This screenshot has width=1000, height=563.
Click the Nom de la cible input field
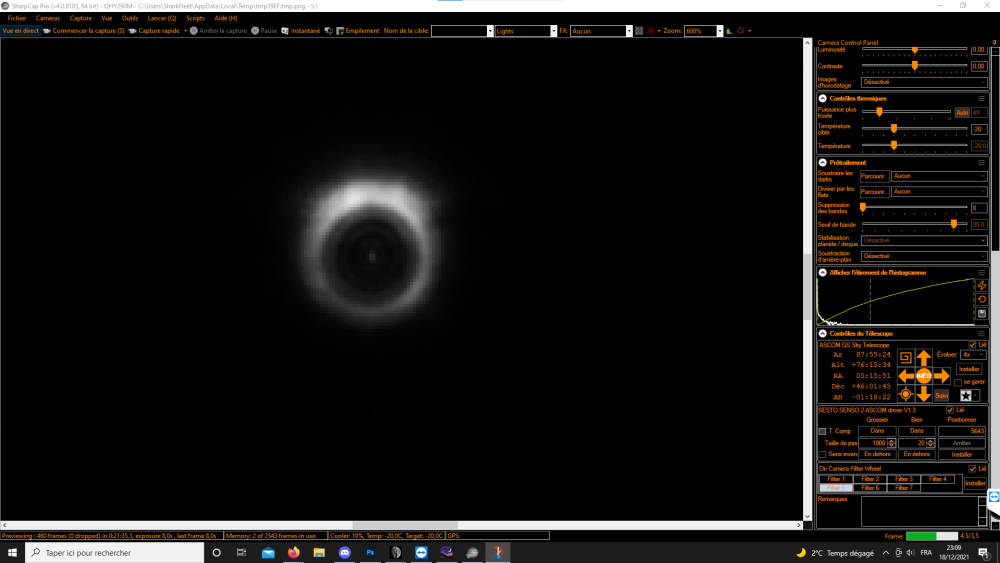[x=460, y=31]
